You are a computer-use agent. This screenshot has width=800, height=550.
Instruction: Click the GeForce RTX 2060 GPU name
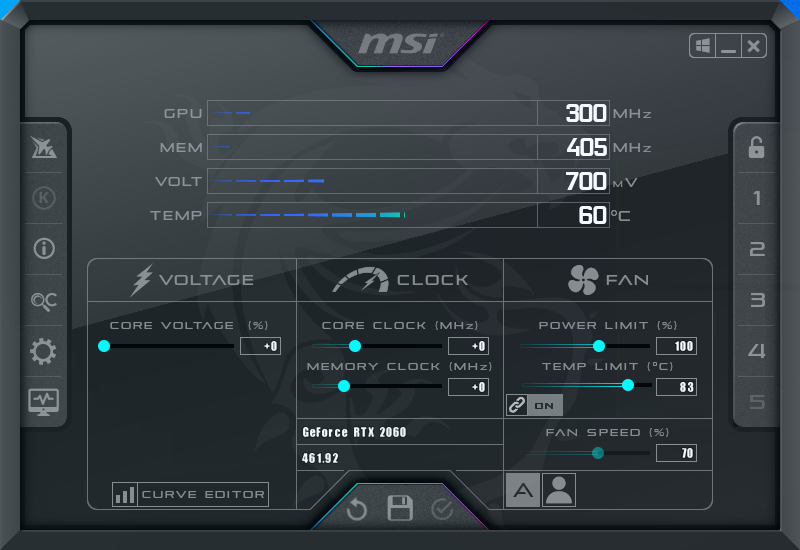point(354,432)
